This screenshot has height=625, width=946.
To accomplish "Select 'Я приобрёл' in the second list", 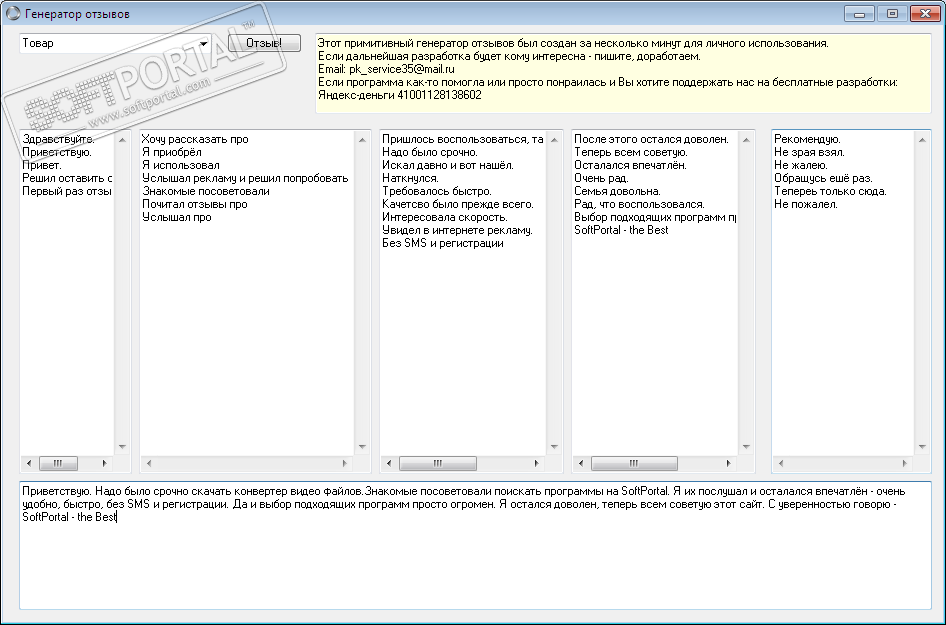I will click(172, 153).
